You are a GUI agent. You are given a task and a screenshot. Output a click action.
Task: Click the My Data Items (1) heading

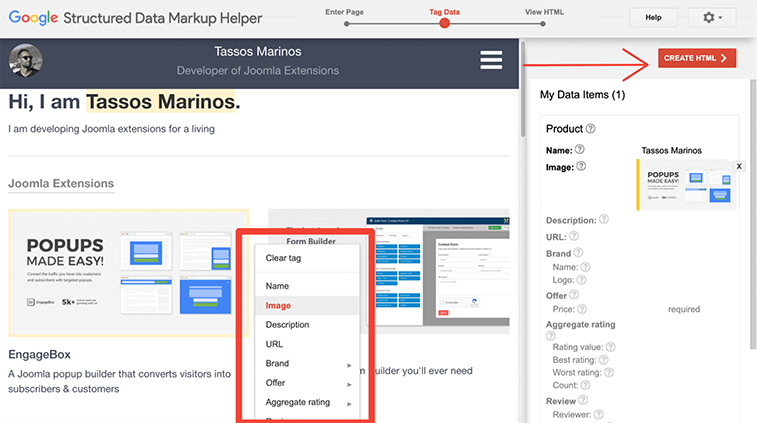tap(582, 95)
